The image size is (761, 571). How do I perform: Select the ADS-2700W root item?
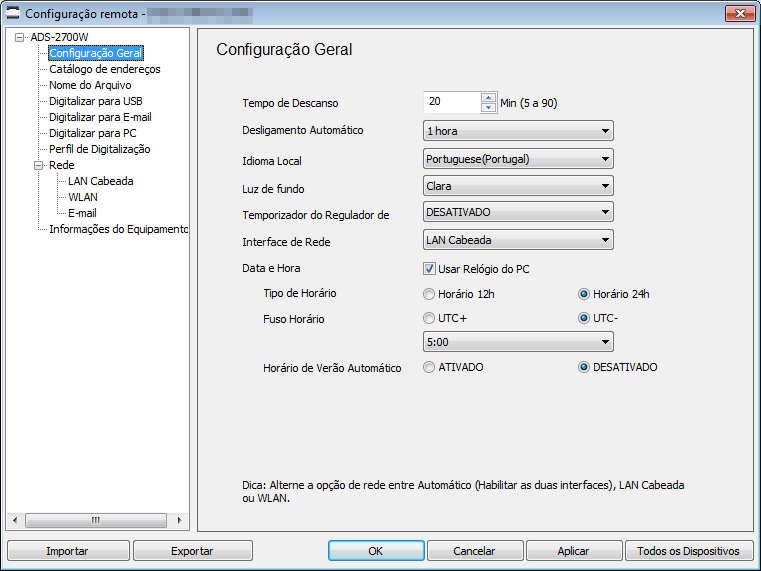pyautogui.click(x=59, y=37)
